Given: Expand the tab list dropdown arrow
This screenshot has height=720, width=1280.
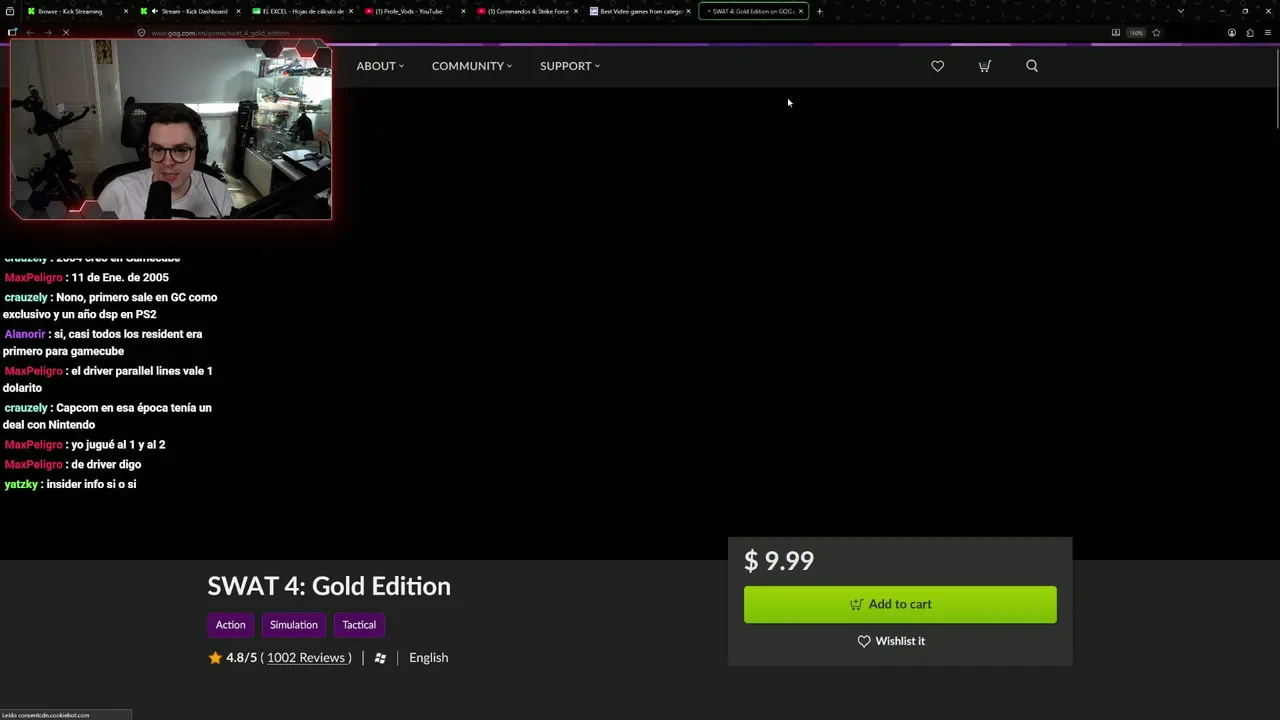Looking at the screenshot, I should [1181, 11].
